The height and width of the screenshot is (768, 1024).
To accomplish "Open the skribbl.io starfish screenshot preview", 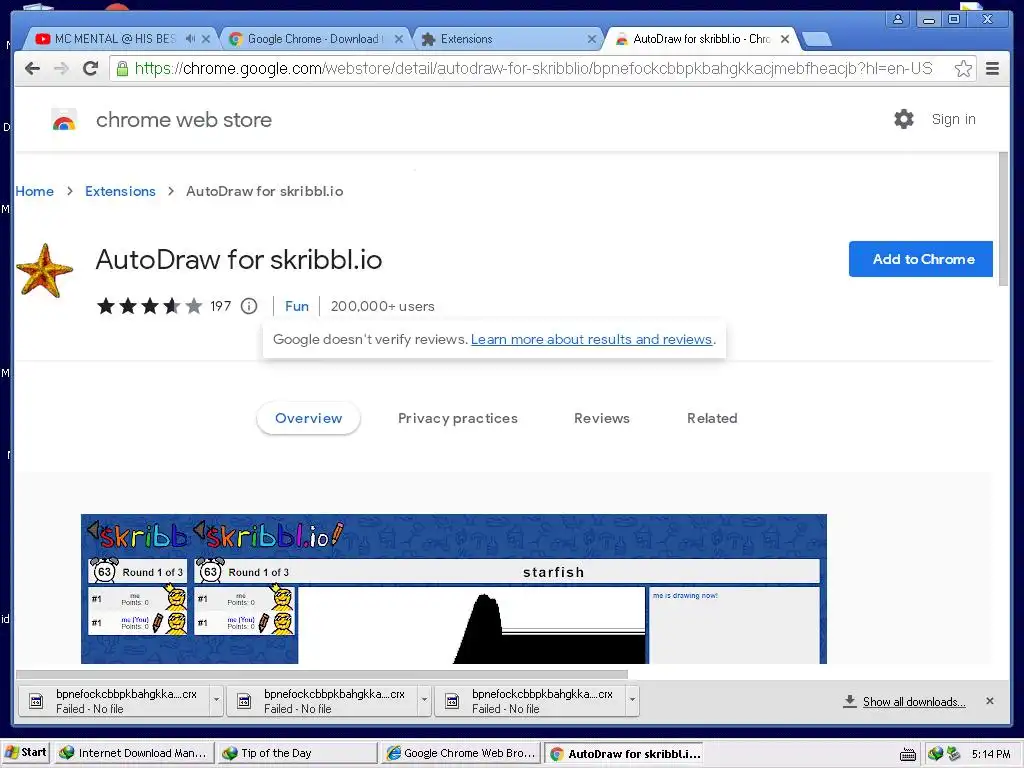I will click(453, 589).
